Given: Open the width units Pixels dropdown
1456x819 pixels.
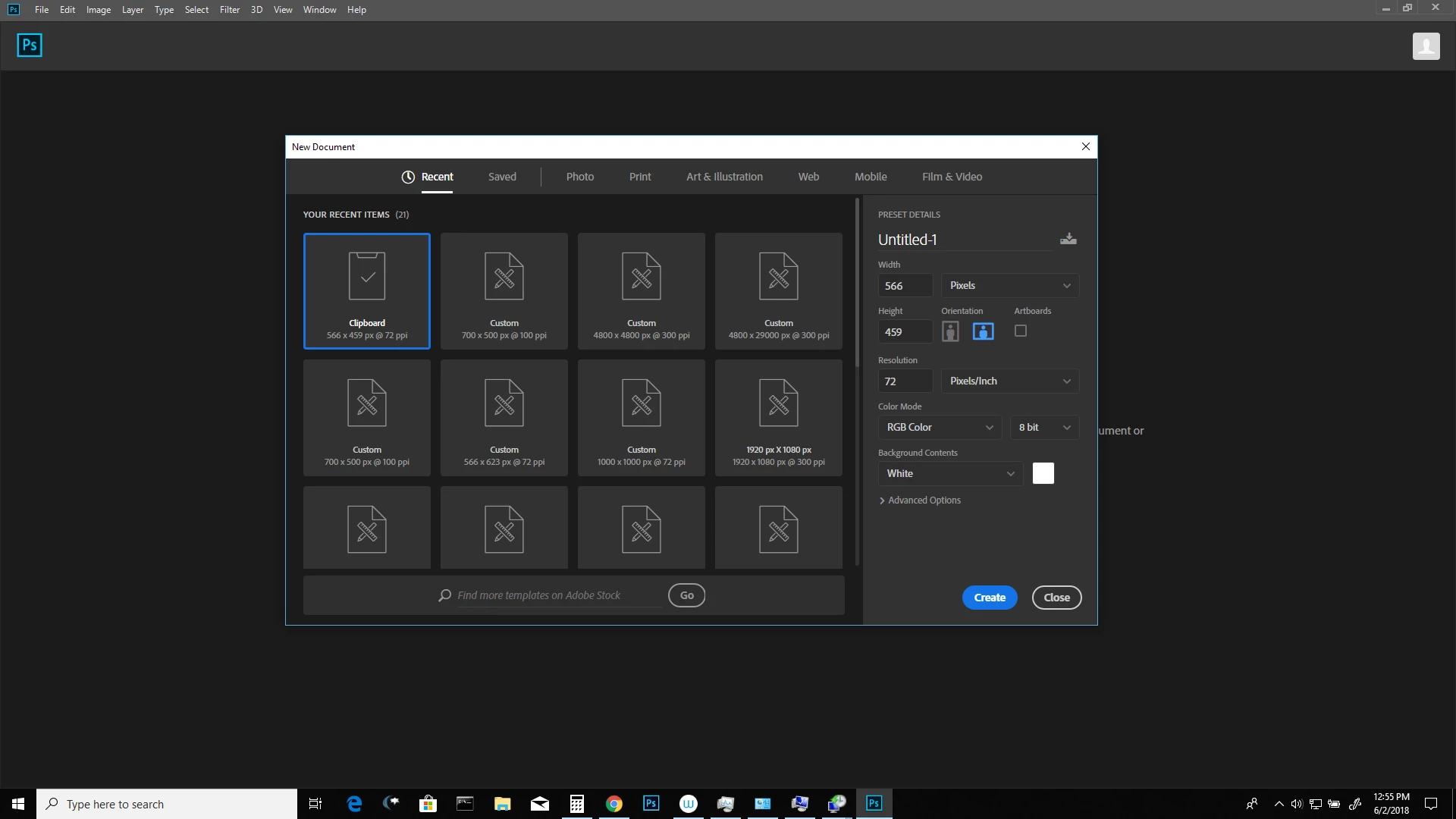Looking at the screenshot, I should [x=1009, y=286].
